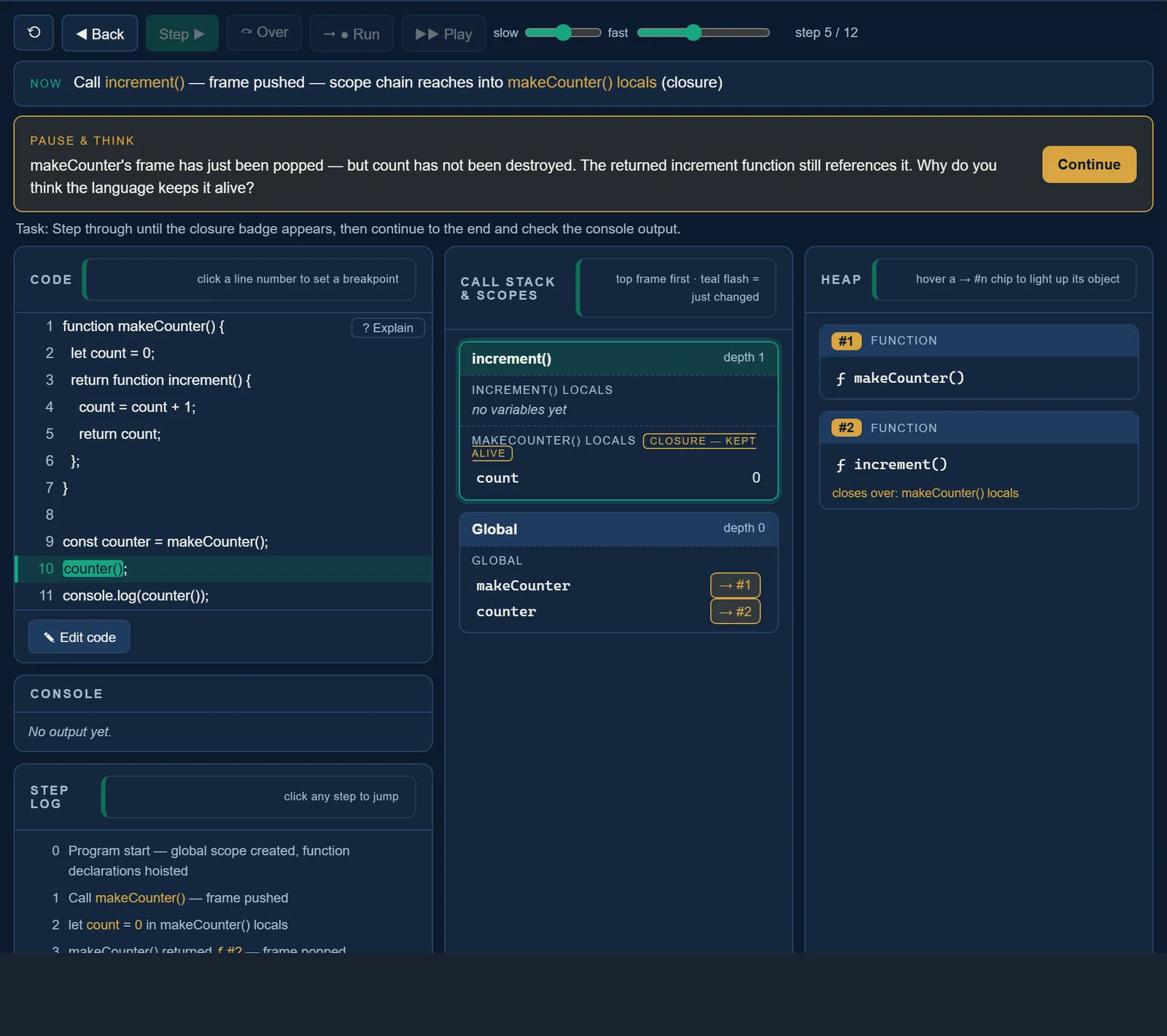Image resolution: width=1167 pixels, height=1036 pixels.
Task: Click increment() link in Now banner
Action: point(145,82)
